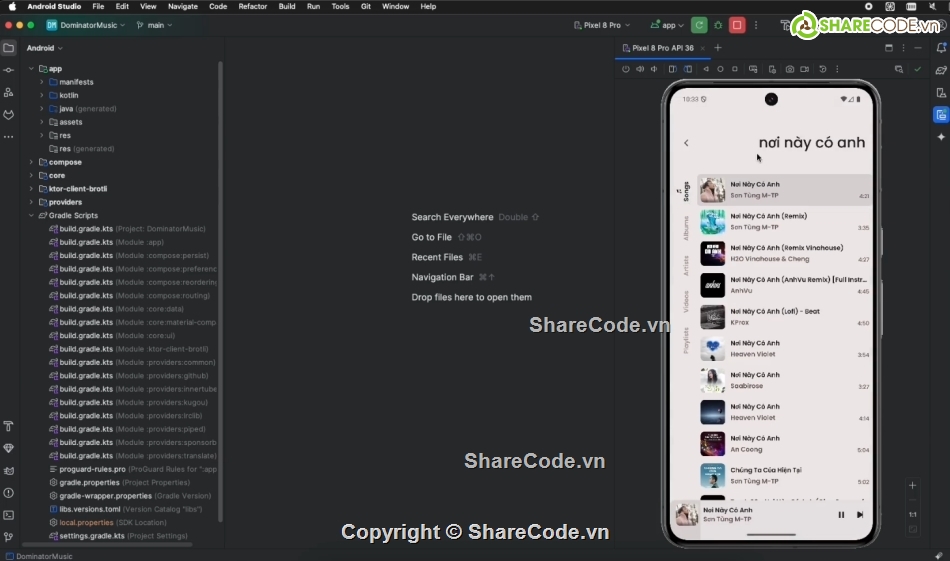
Task: Open the Git menu
Action: [x=365, y=6]
